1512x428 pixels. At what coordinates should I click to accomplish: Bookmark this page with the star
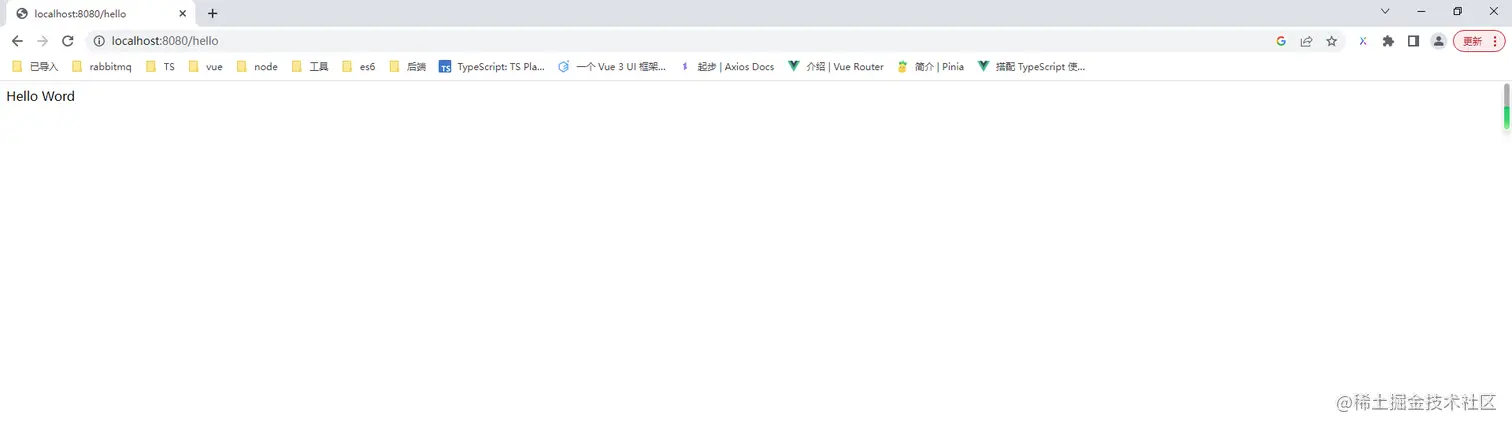(x=1331, y=41)
